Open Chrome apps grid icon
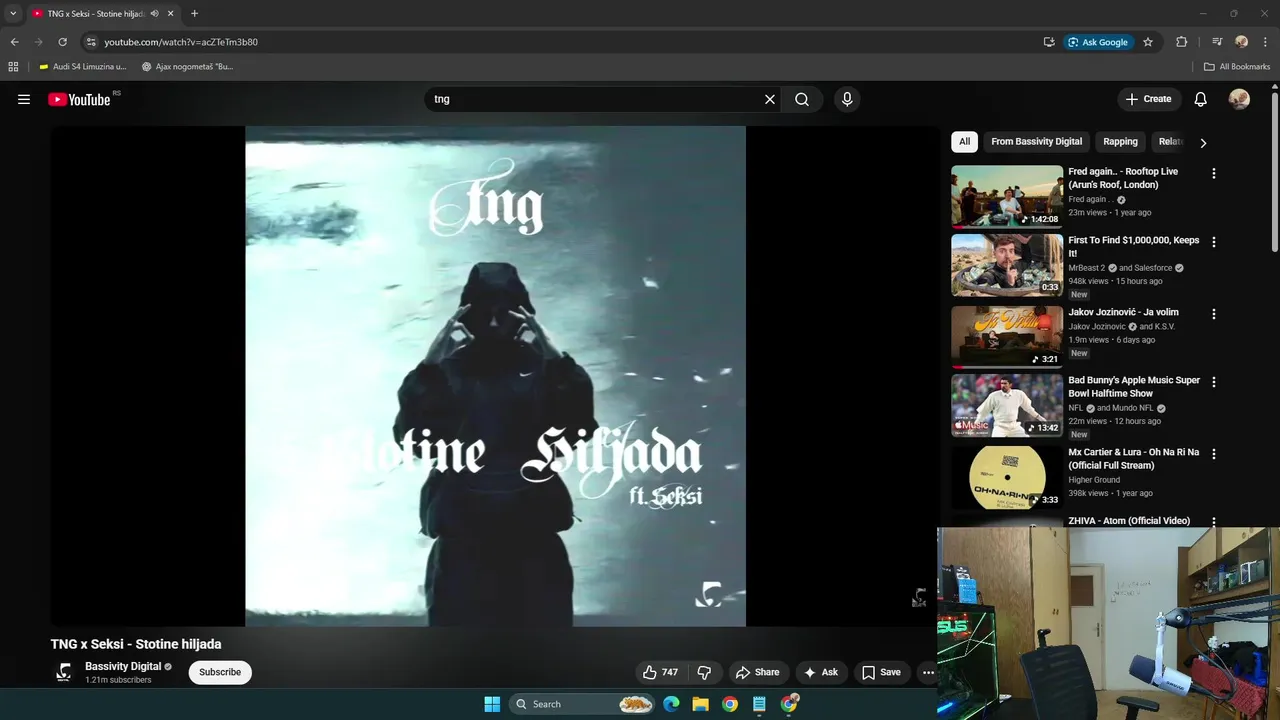 (x=13, y=67)
